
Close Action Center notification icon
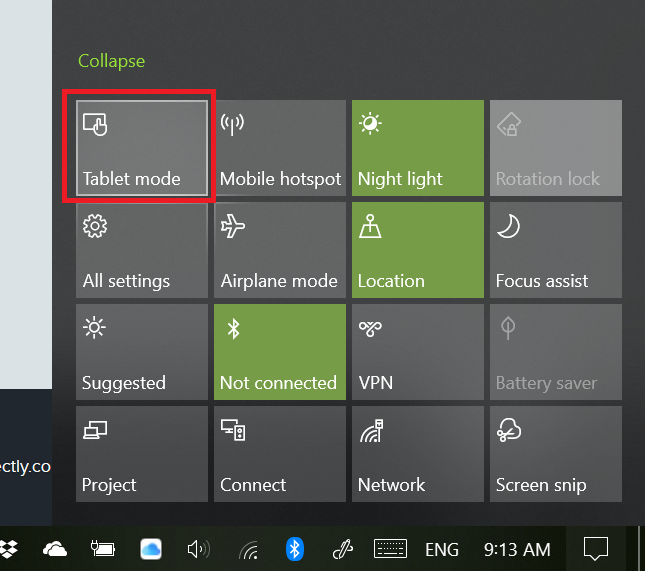pyautogui.click(x=596, y=549)
